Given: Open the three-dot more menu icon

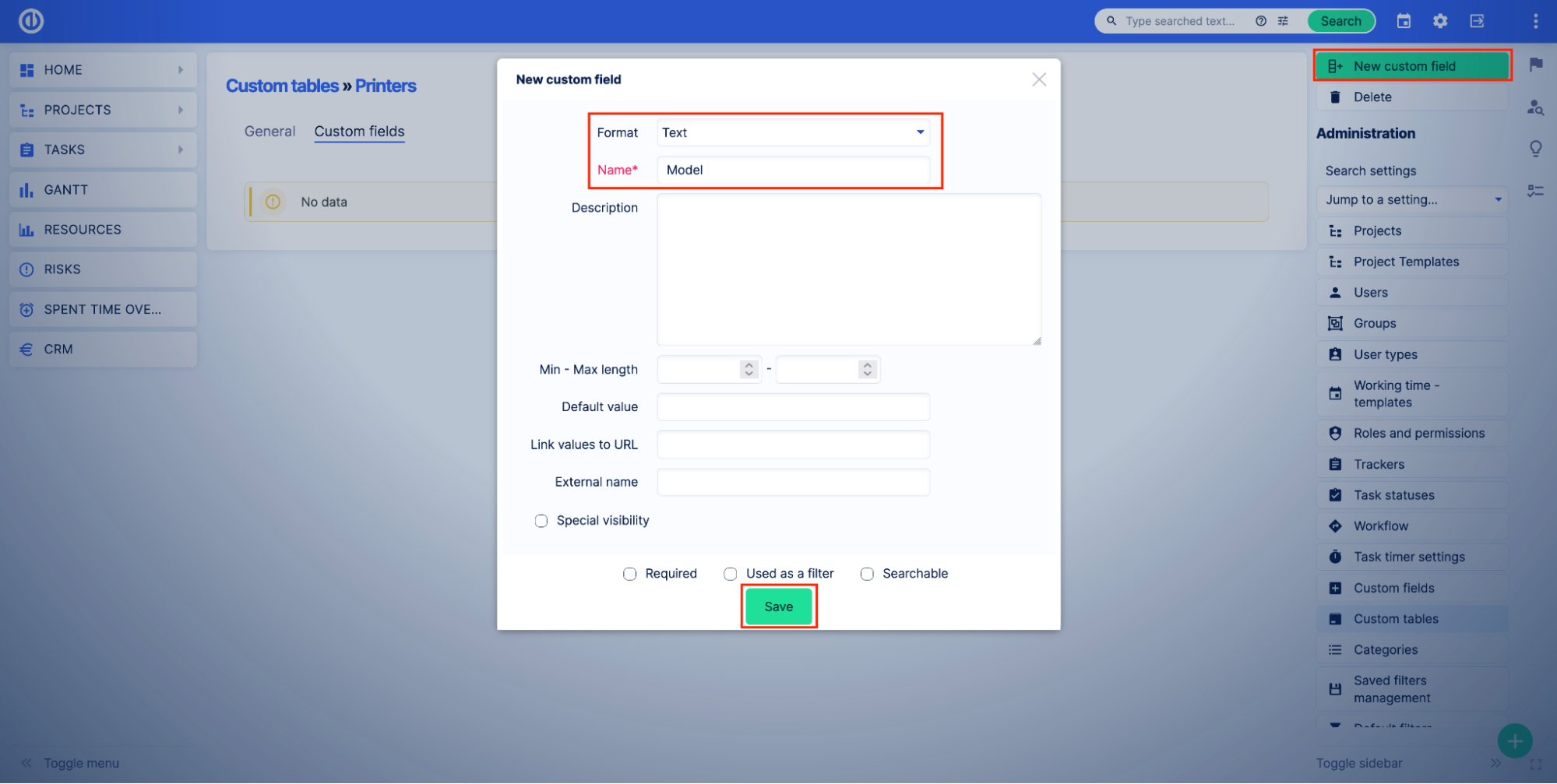Looking at the screenshot, I should pos(1535,21).
